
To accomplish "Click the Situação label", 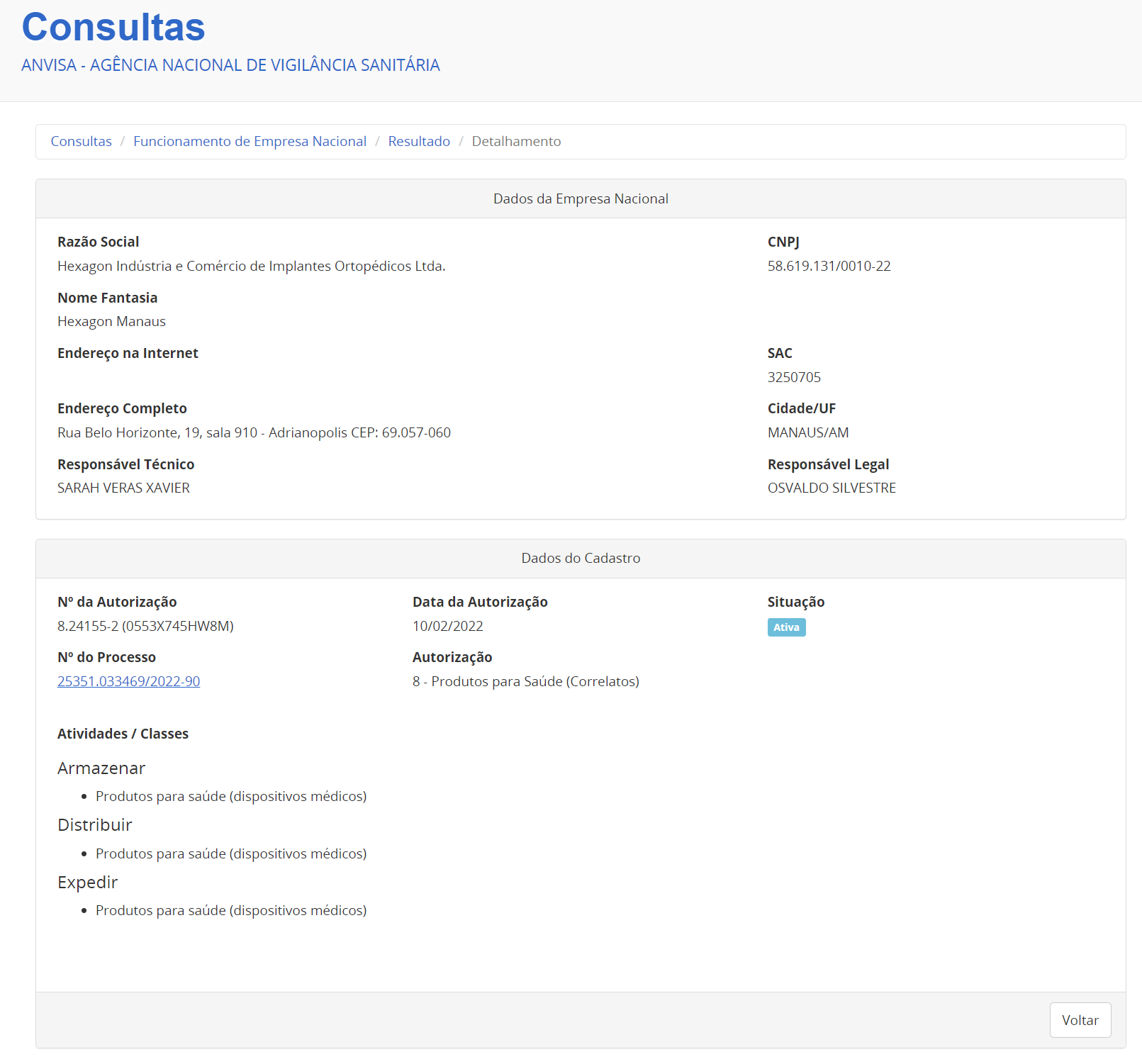I will [796, 602].
